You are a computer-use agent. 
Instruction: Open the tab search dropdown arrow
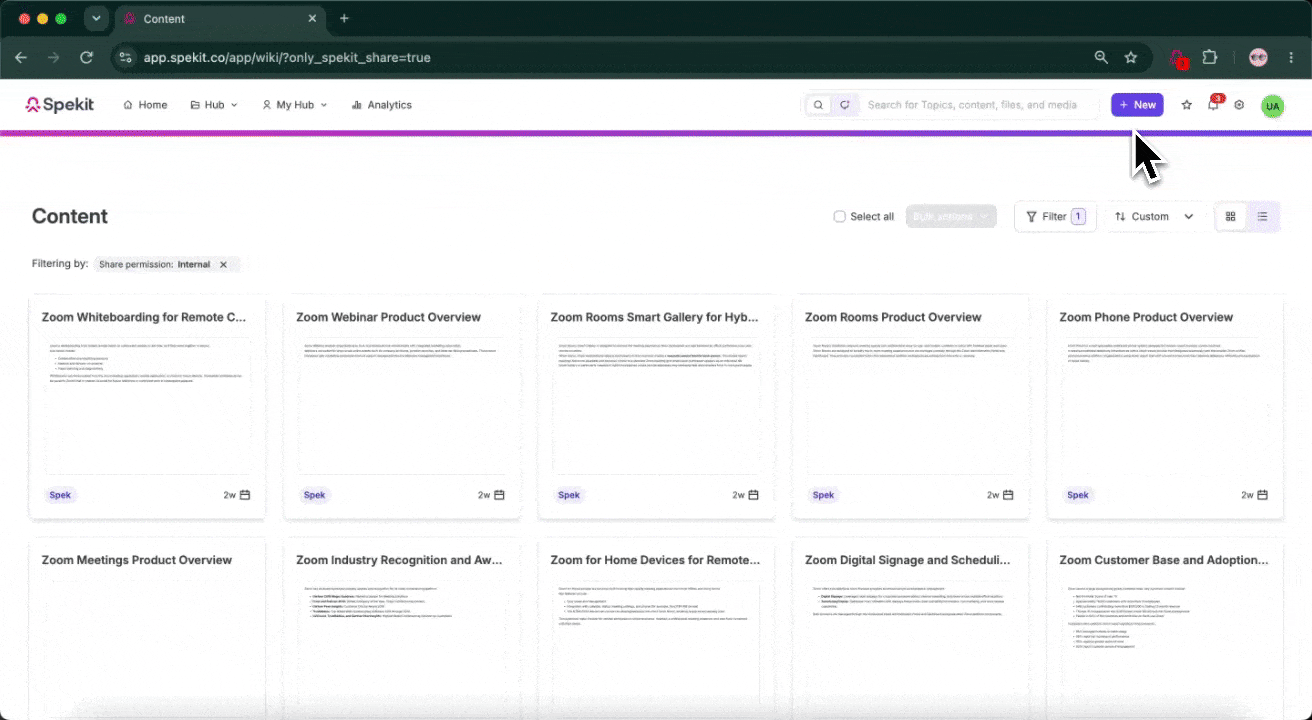tap(96, 18)
